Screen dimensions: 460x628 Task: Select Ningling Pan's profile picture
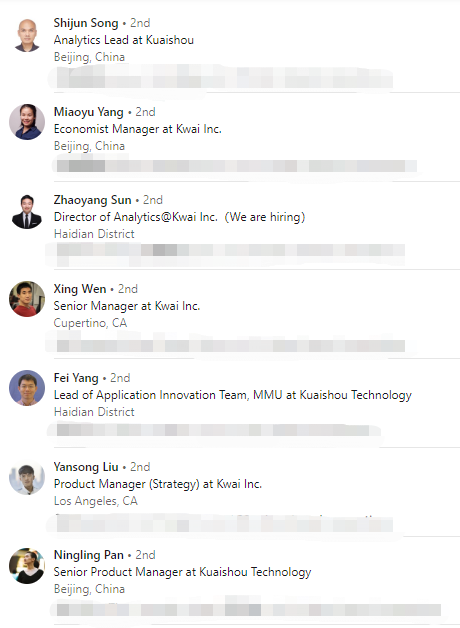point(27,566)
